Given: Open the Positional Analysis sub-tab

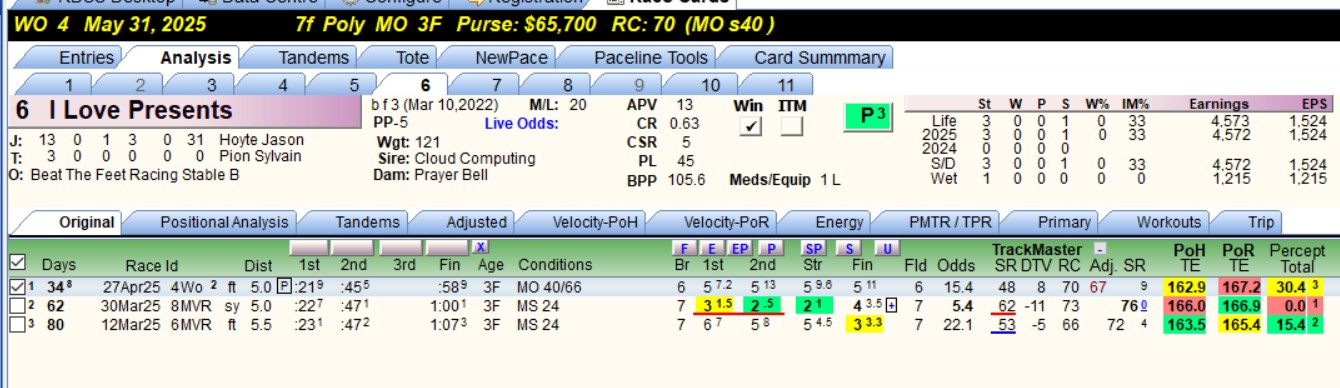Looking at the screenshot, I should (x=224, y=222).
